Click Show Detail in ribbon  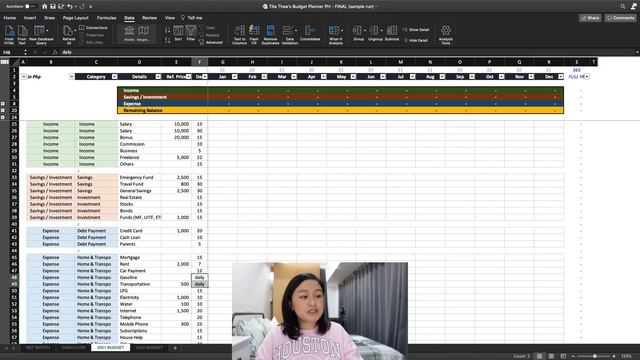[416, 30]
